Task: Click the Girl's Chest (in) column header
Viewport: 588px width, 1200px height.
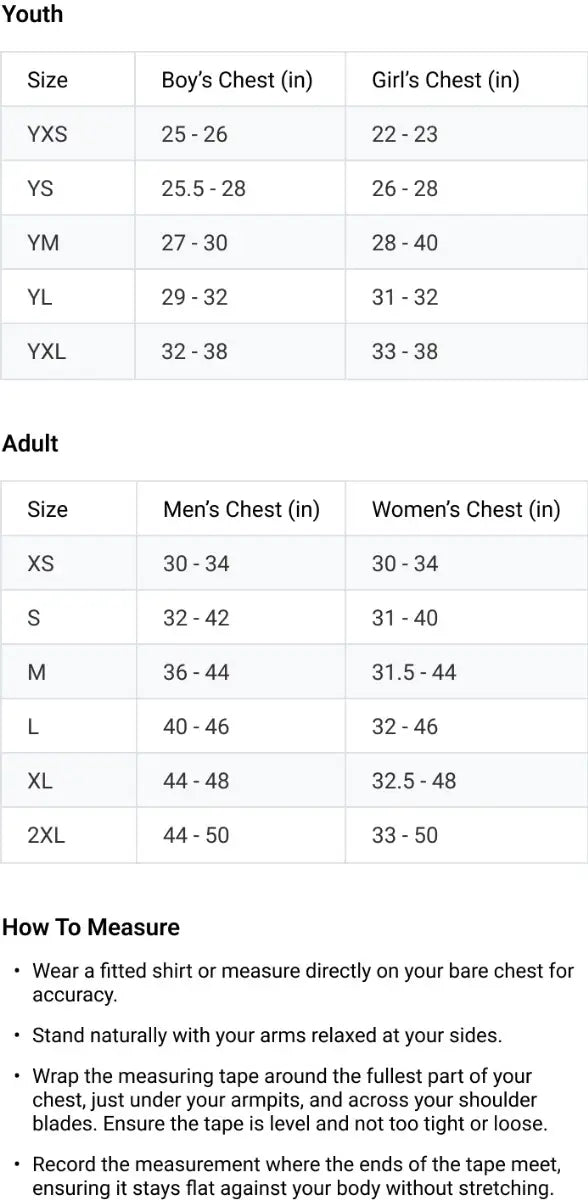Action: click(445, 80)
